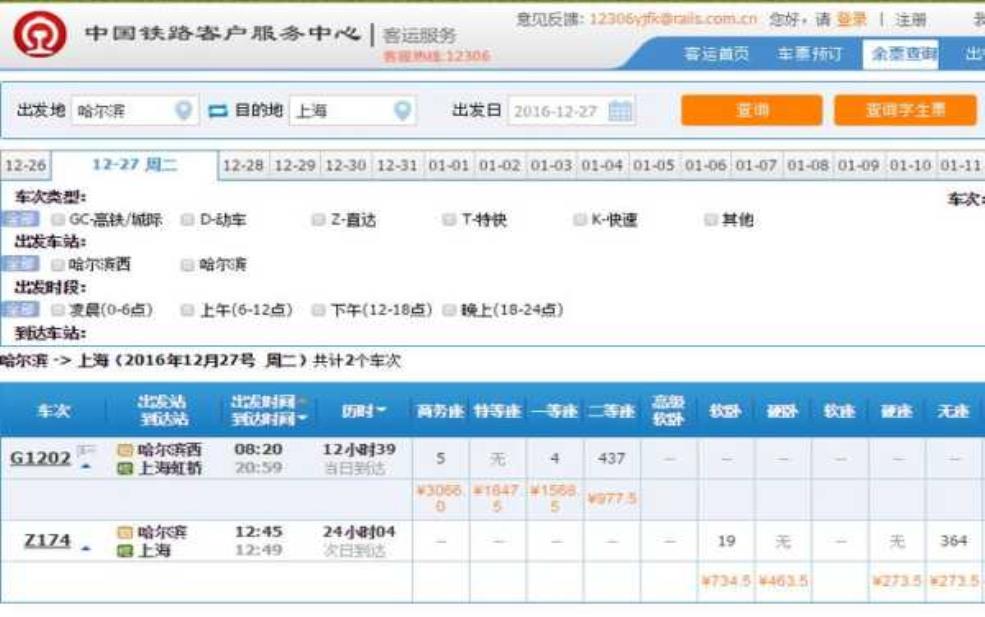Screen dimensions: 985x617
Task: Click the terminal station icon for 上海虹桥
Action: click(x=125, y=468)
